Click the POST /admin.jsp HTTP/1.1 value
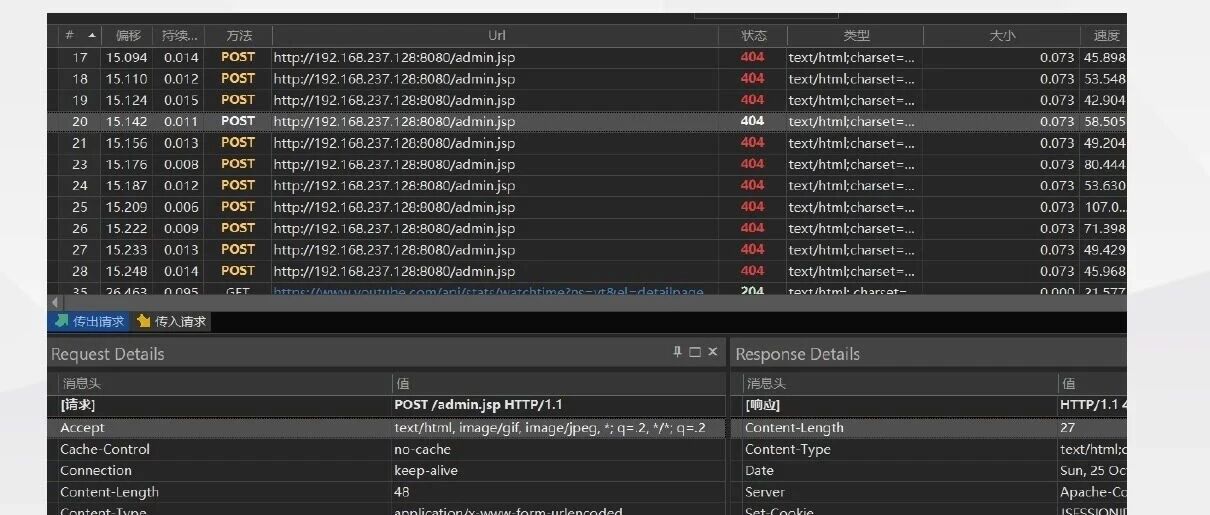Viewport: 1210px width, 515px height. (x=478, y=405)
